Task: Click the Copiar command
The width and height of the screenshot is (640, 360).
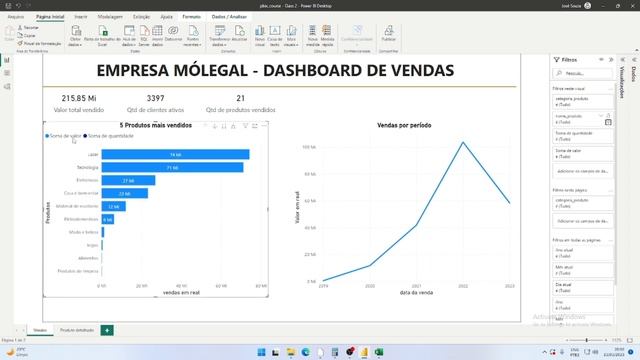Action: (x=26, y=36)
